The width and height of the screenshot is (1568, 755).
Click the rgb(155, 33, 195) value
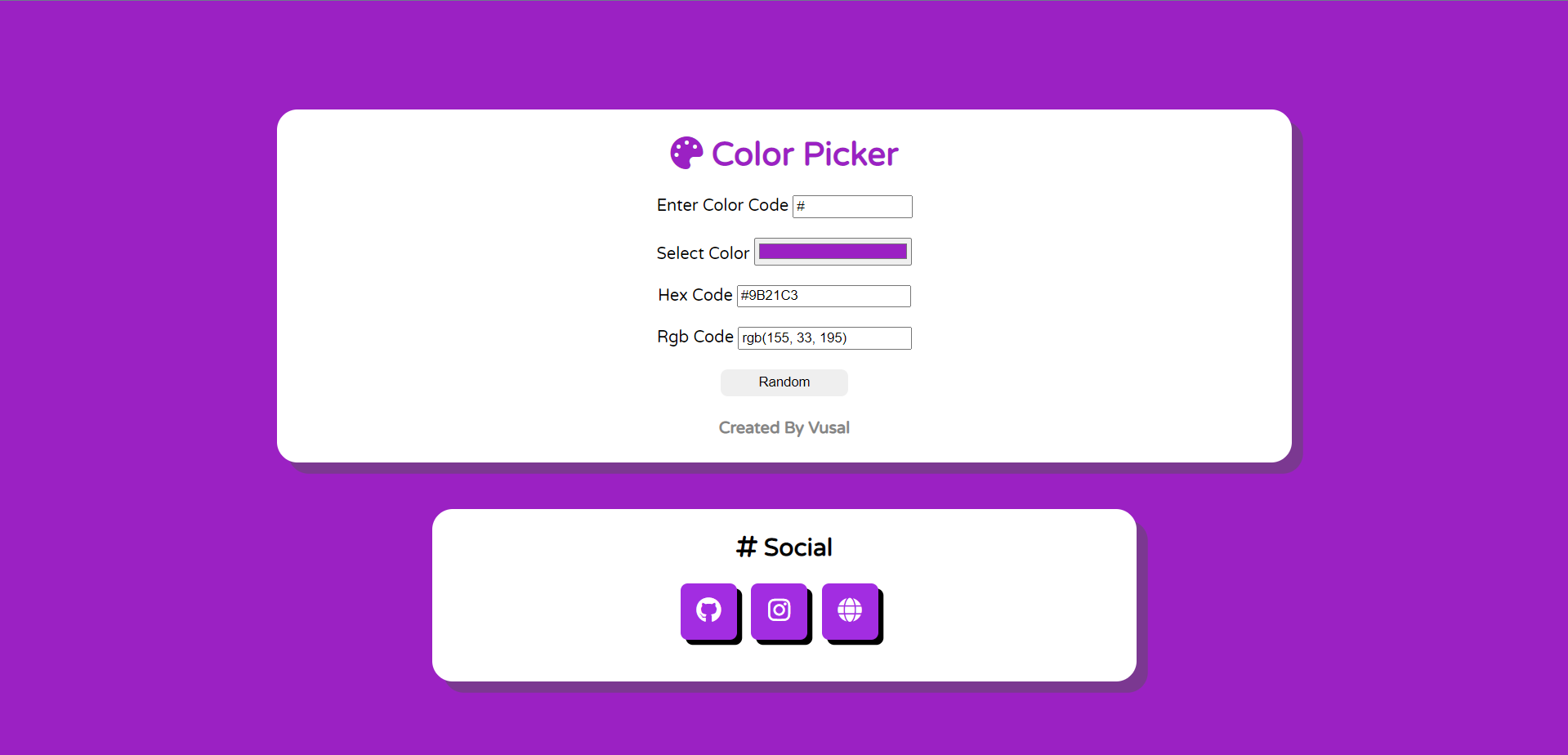[x=794, y=337]
